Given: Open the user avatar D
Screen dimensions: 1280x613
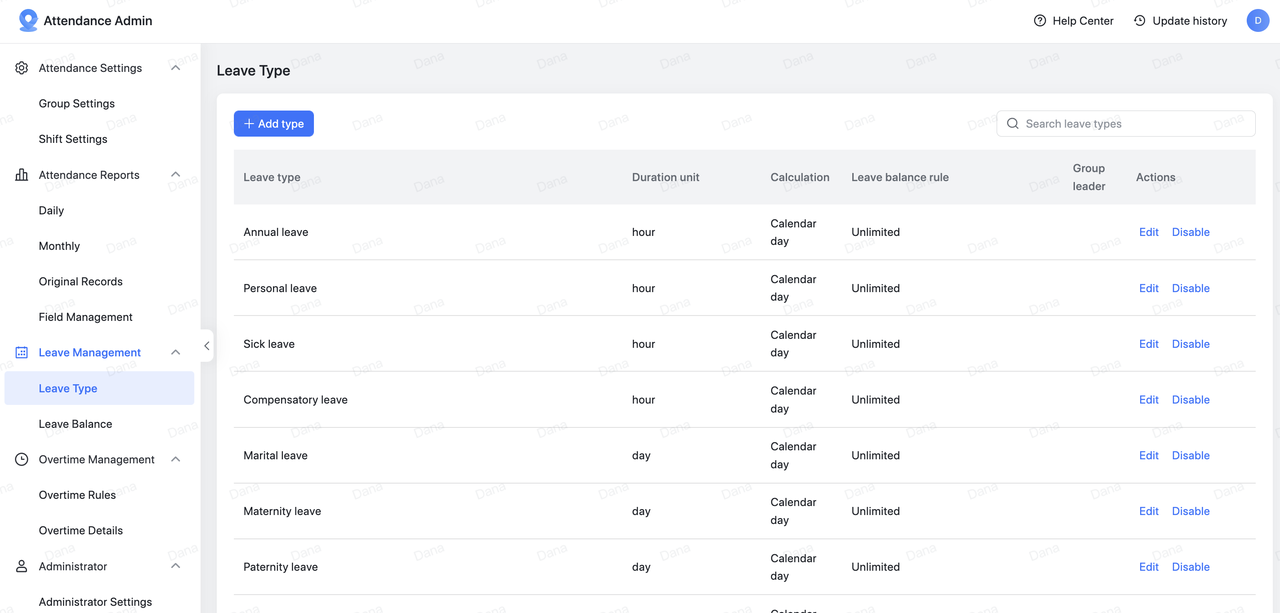Looking at the screenshot, I should (x=1257, y=21).
